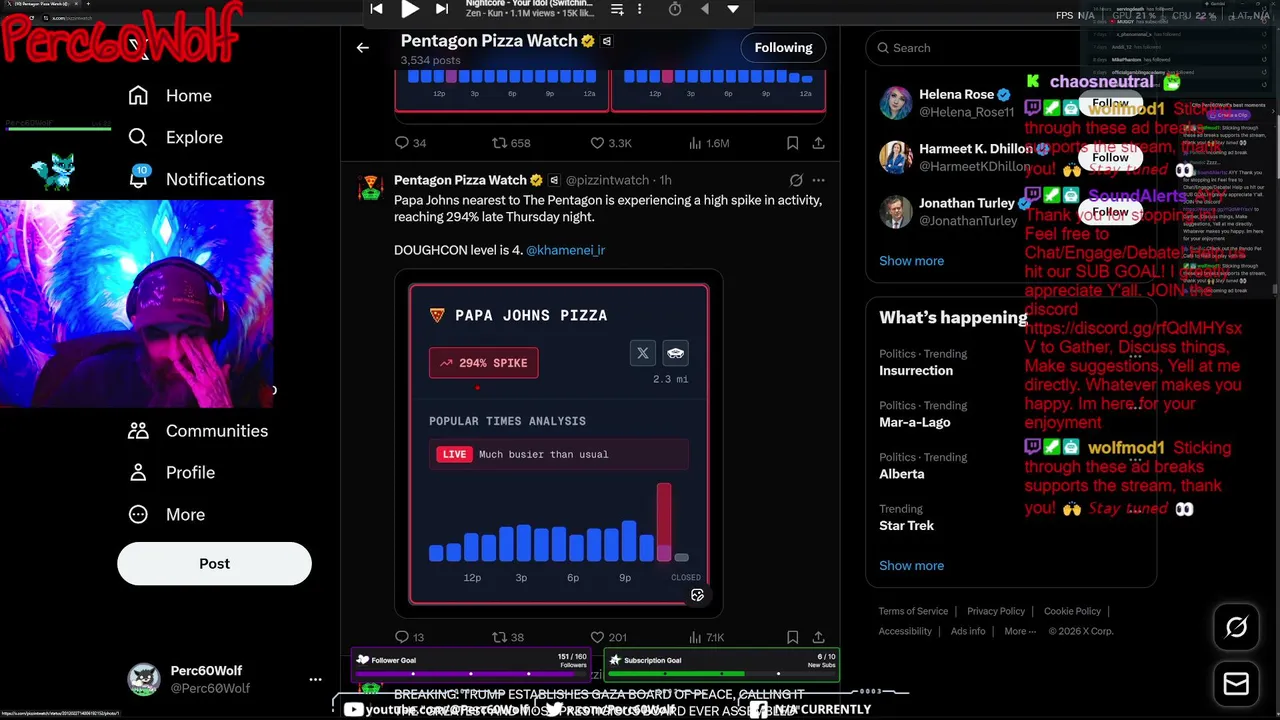Viewport: 1280px width, 720px height.
Task: Follow Jonathan Turley
Action: coord(1110,212)
